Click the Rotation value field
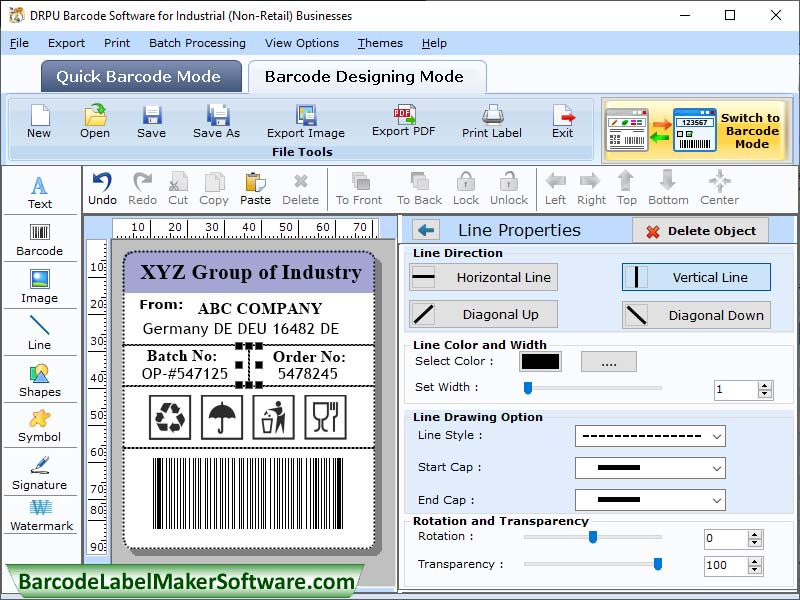This screenshot has height=600, width=800. pyautogui.click(x=726, y=538)
